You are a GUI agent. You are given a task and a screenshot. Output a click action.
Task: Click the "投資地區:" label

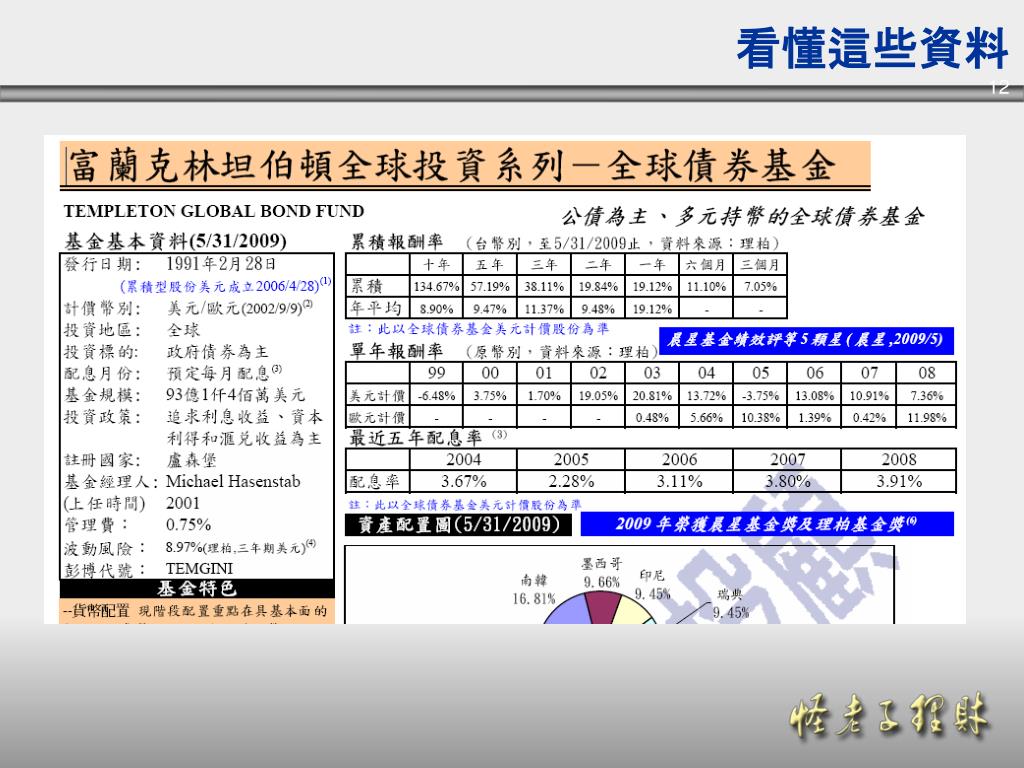click(x=102, y=330)
